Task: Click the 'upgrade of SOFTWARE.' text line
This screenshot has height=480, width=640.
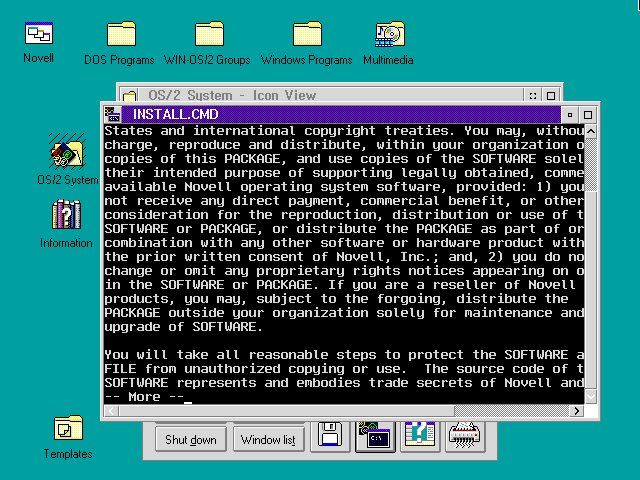Action: [x=183, y=327]
